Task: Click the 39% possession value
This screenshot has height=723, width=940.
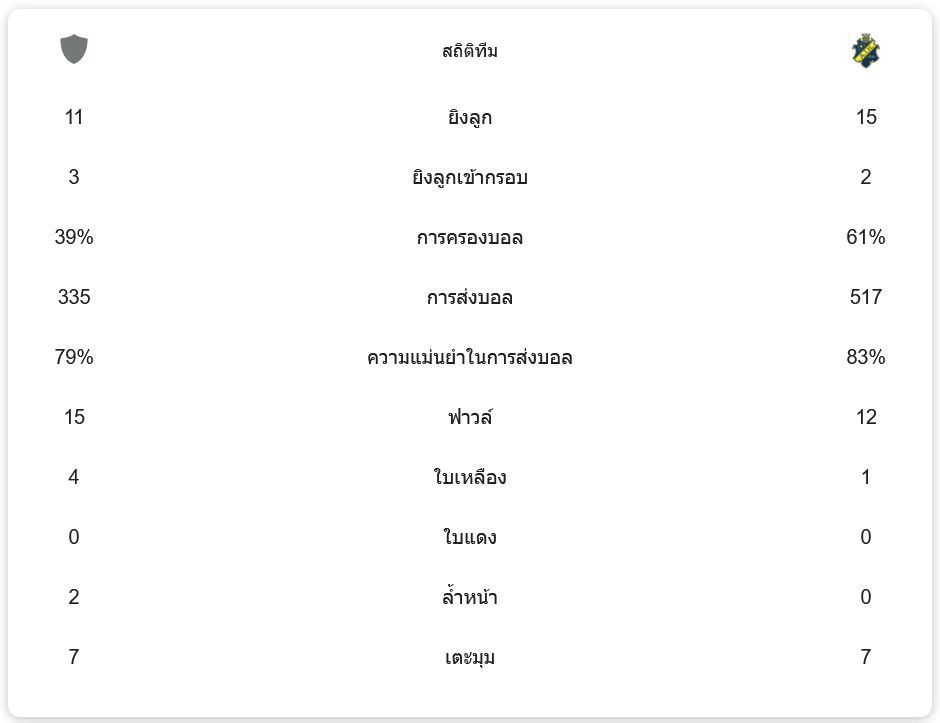Action: [x=74, y=237]
